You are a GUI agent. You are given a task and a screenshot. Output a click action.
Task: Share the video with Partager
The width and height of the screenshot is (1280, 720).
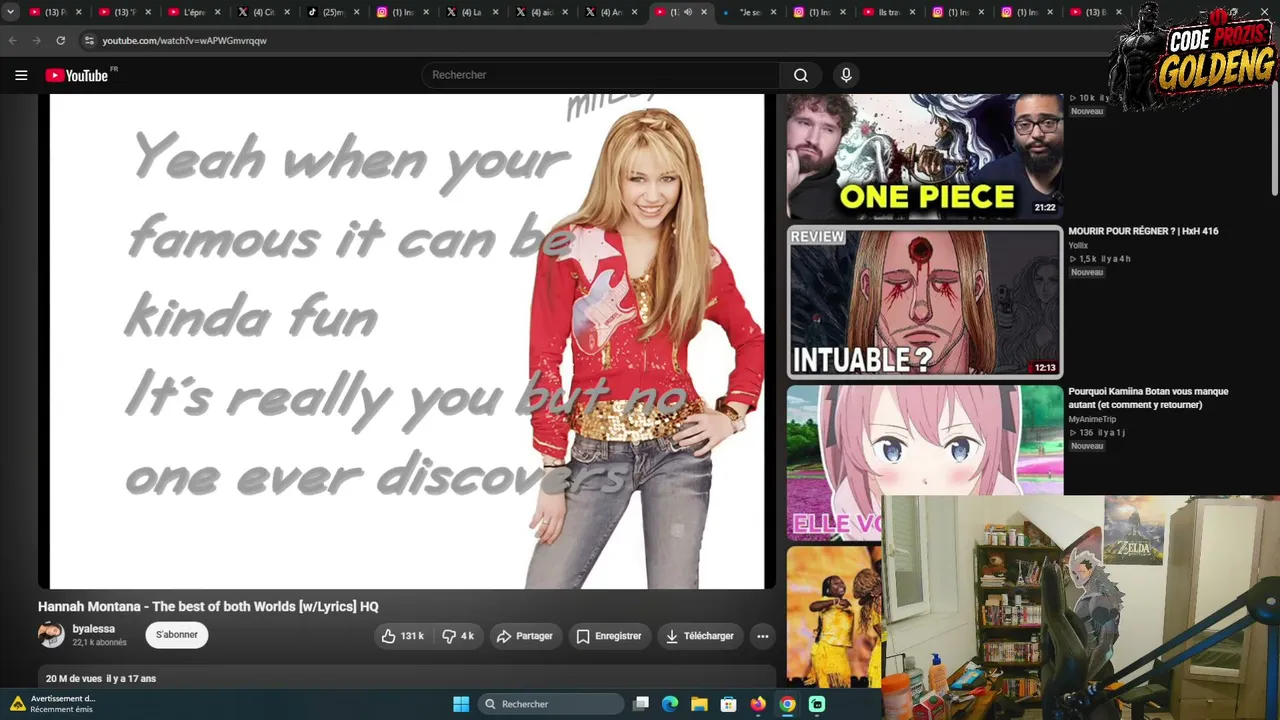(525, 636)
